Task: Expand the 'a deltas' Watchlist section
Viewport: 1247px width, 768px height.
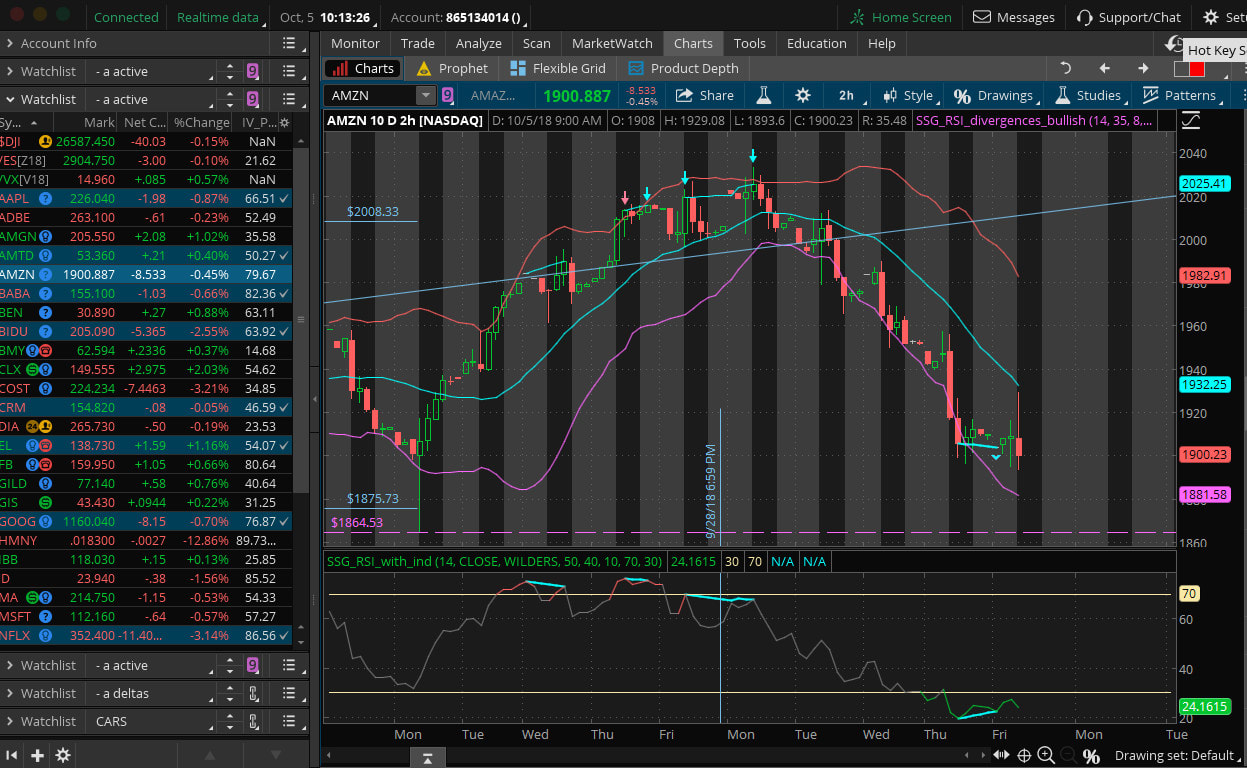Action: click(x=10, y=693)
